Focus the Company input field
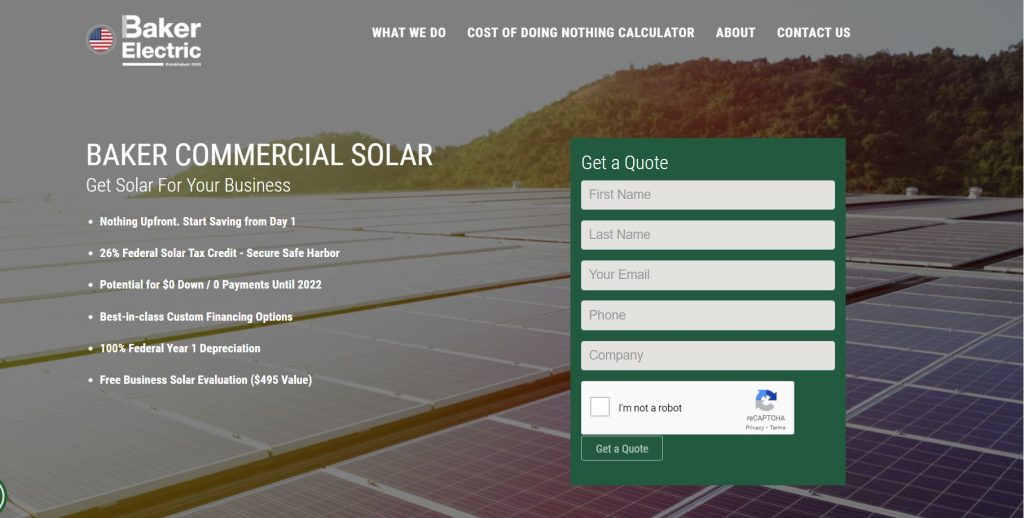Screen dimensions: 1024x518 pos(707,355)
